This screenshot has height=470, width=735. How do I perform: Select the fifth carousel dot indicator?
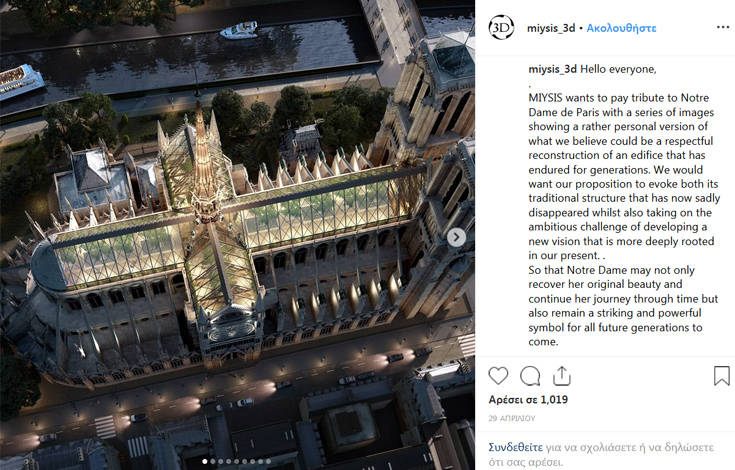point(237,462)
